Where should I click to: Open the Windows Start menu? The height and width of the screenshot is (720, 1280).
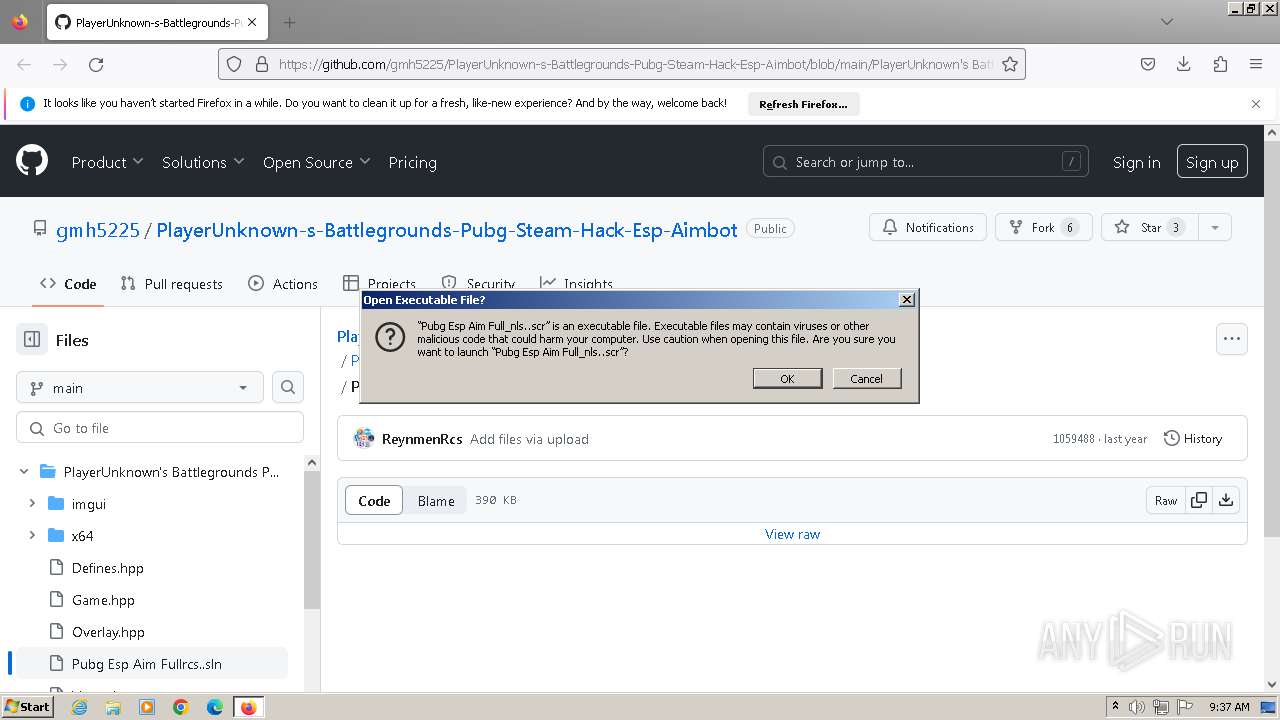[27, 707]
